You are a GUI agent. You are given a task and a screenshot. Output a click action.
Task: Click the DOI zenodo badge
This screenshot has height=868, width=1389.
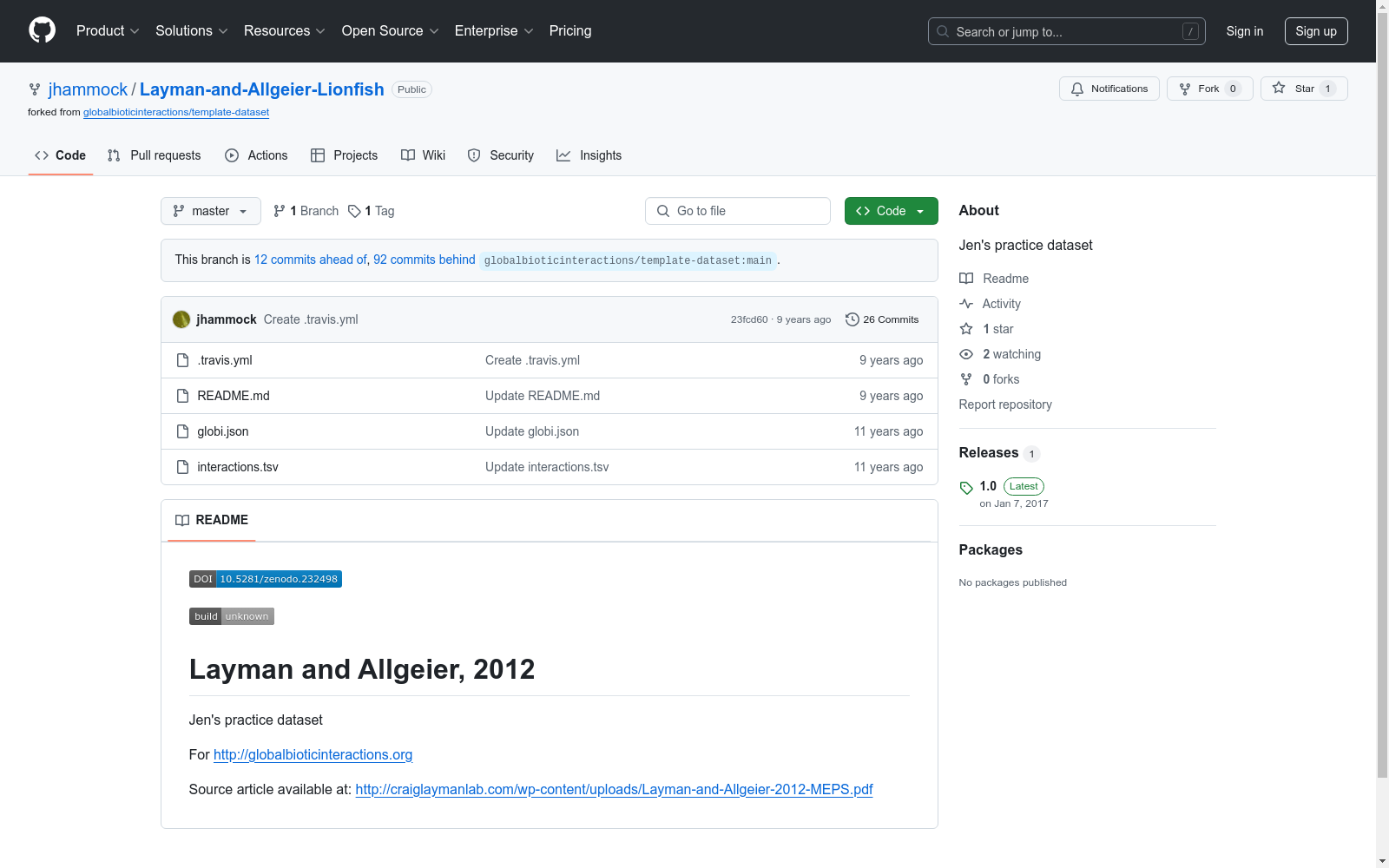pos(266,579)
